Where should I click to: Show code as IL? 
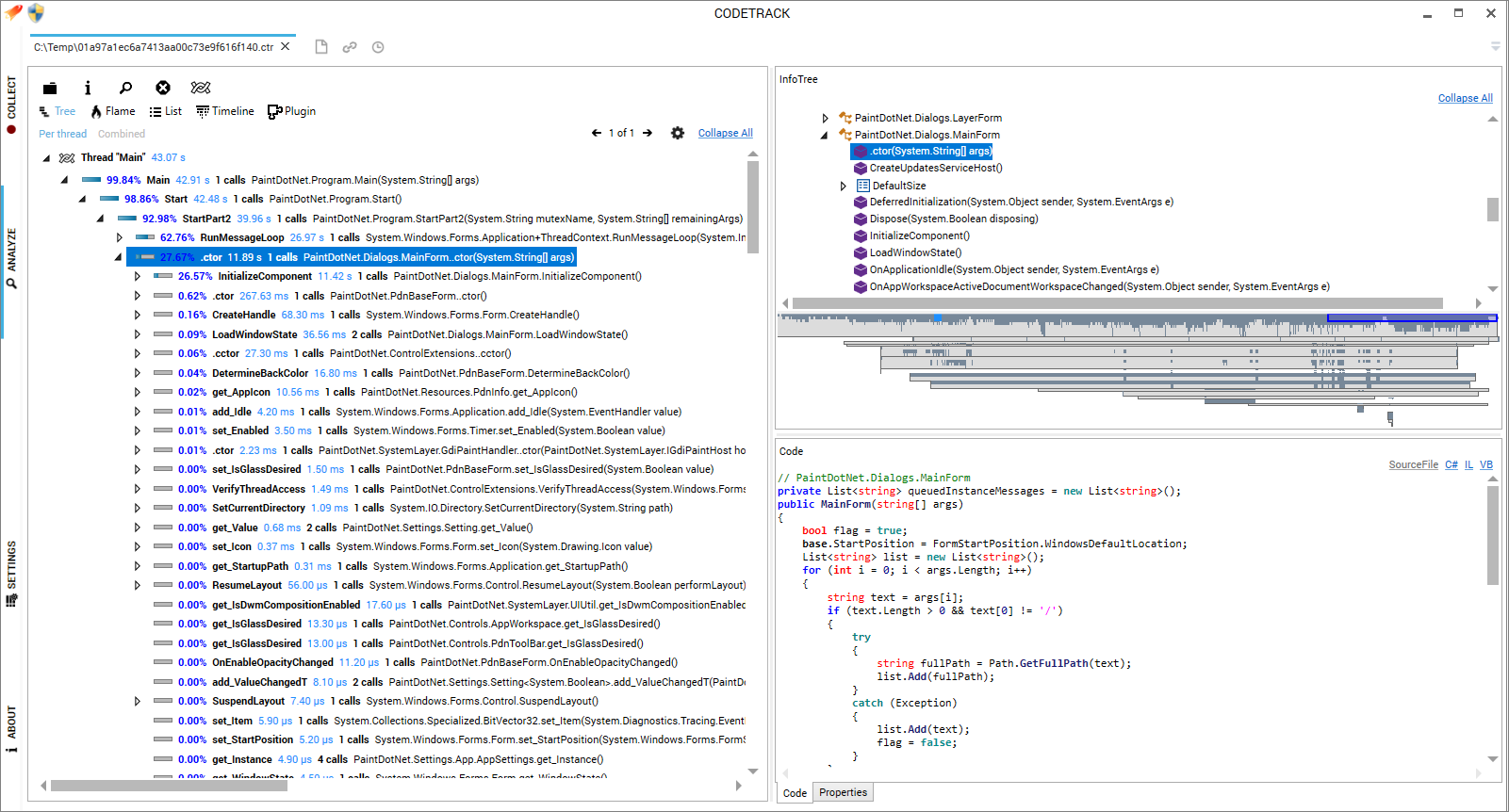point(1468,464)
